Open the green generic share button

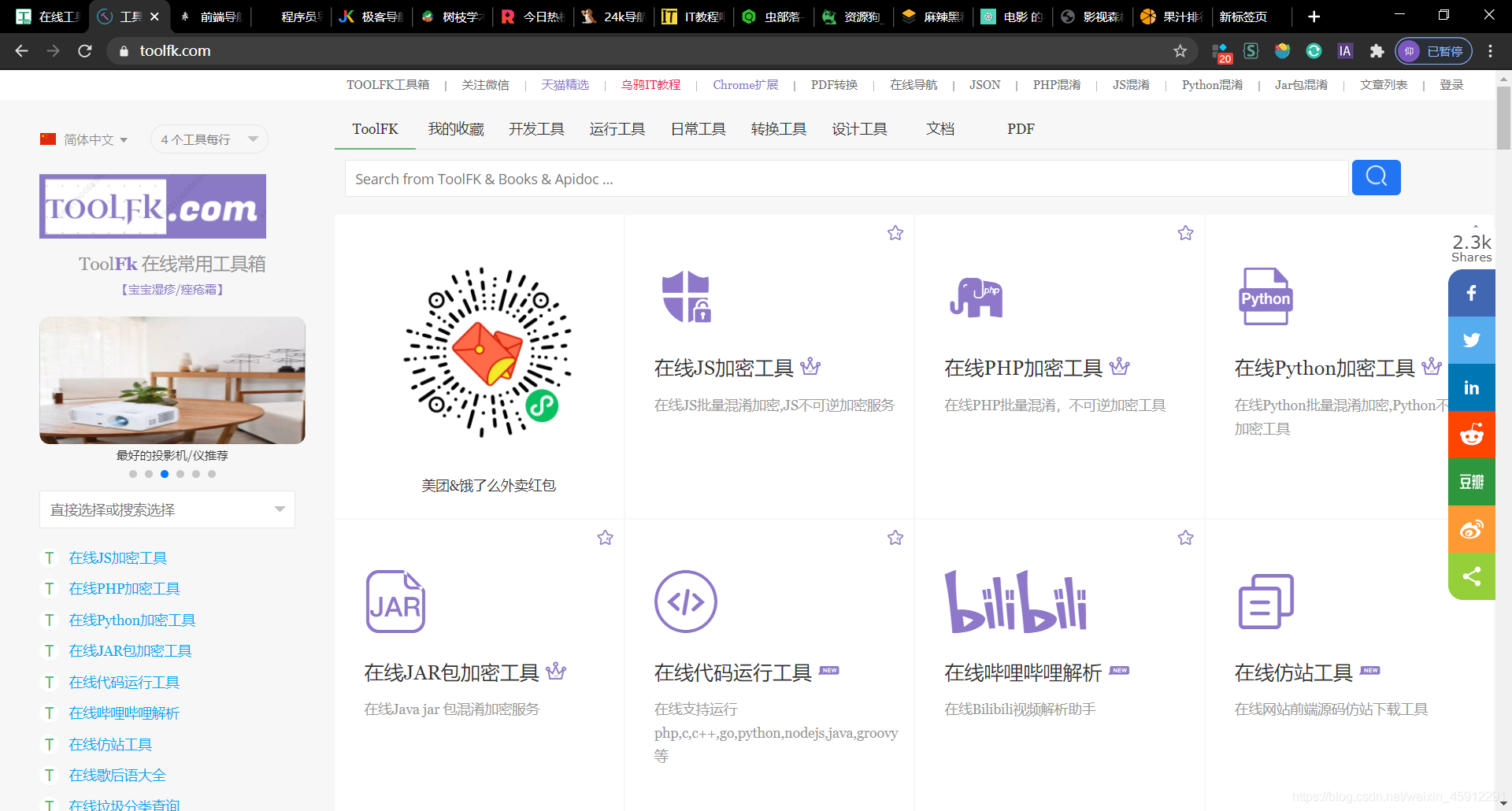point(1471,576)
